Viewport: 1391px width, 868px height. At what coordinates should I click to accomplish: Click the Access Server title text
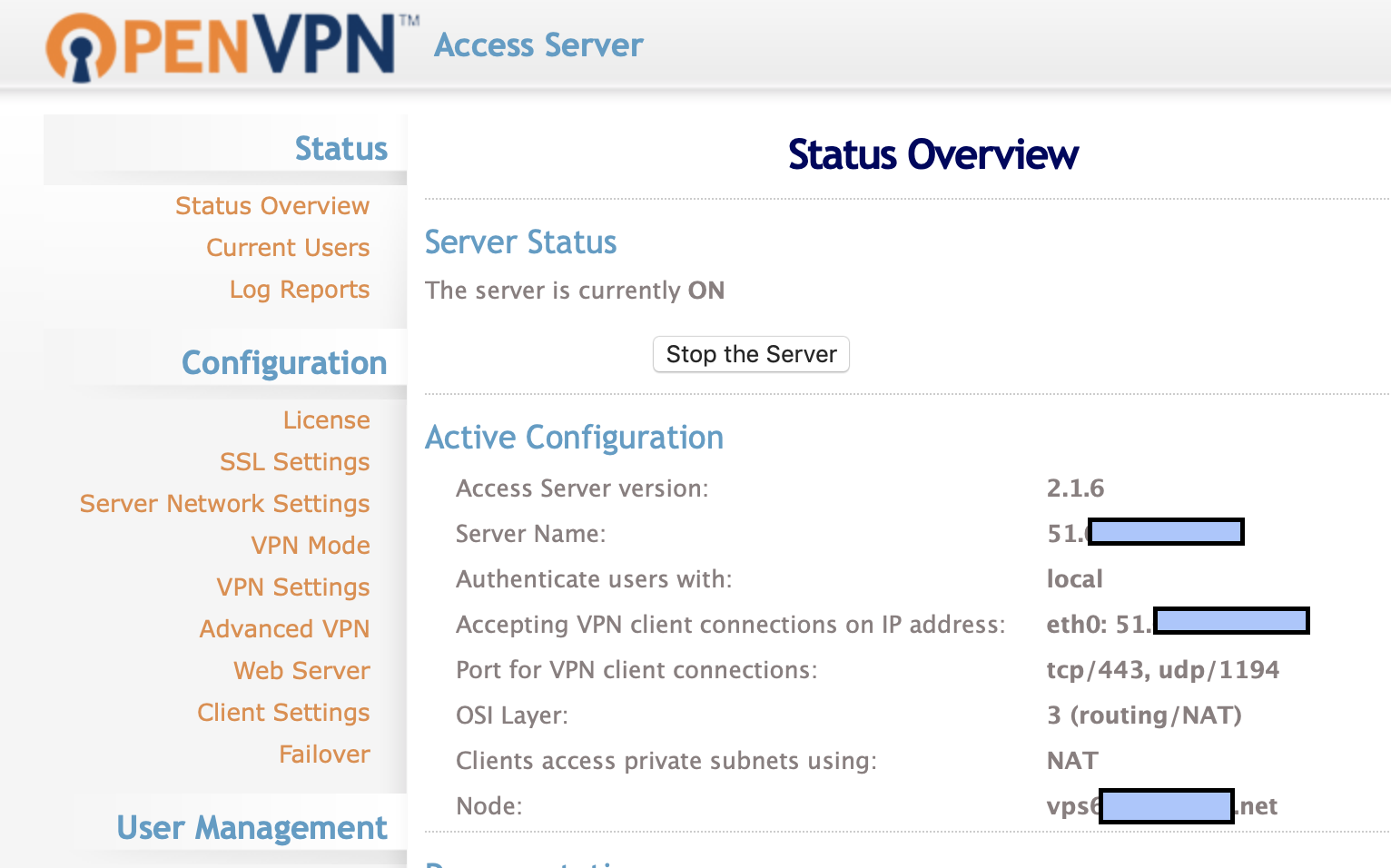pyautogui.click(x=539, y=45)
